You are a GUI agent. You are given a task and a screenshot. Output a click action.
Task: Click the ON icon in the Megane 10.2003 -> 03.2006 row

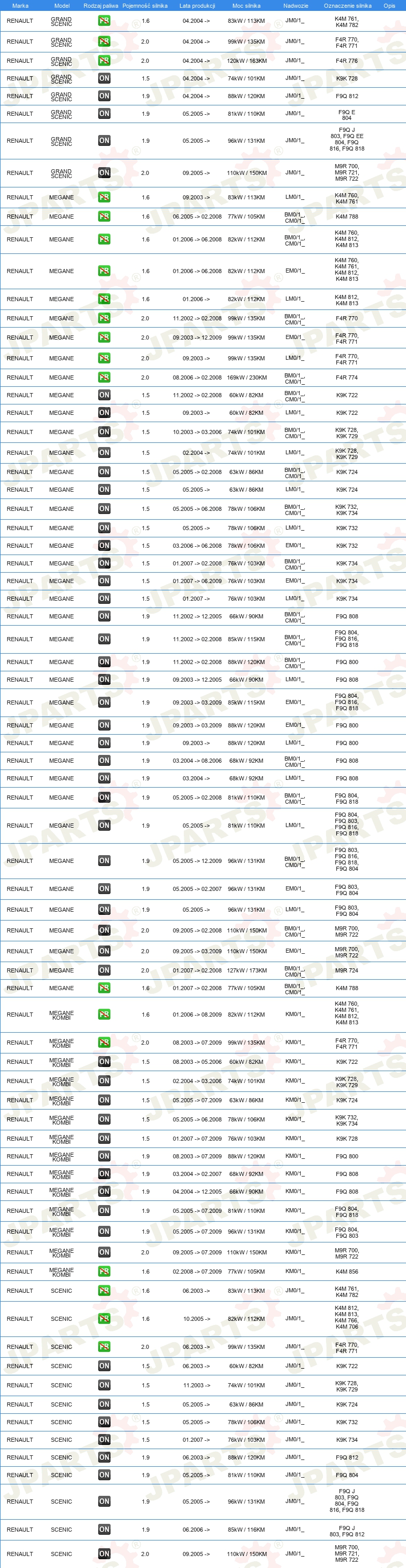[104, 432]
